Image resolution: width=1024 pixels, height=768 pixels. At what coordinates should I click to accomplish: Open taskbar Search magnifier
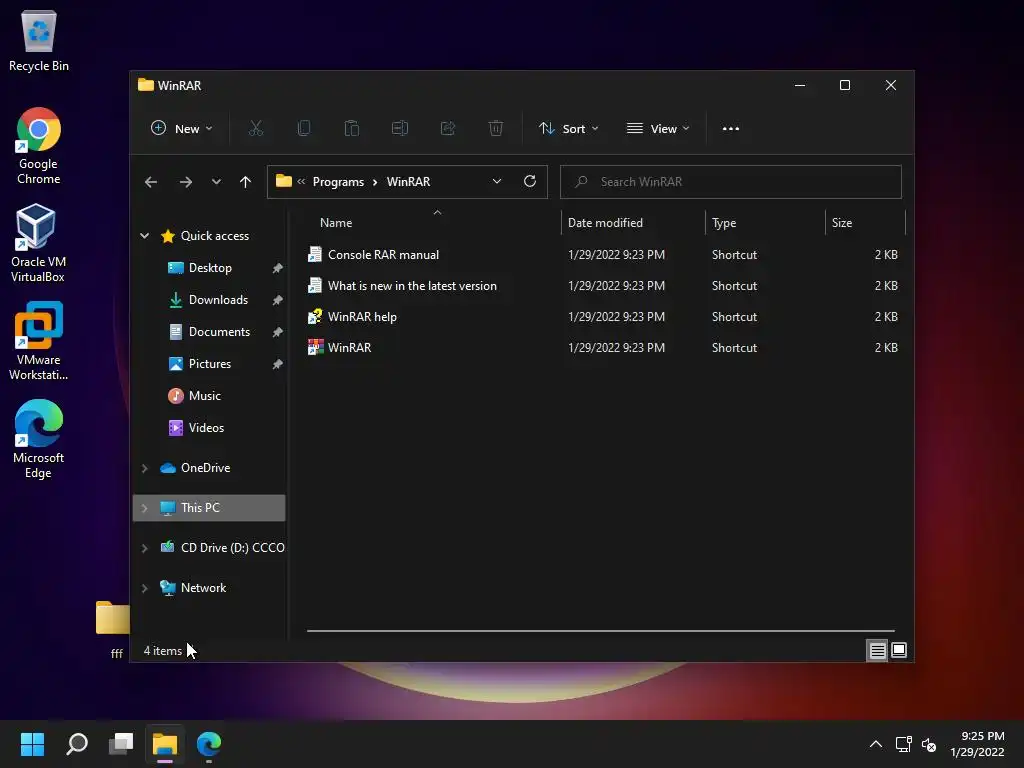click(77, 744)
